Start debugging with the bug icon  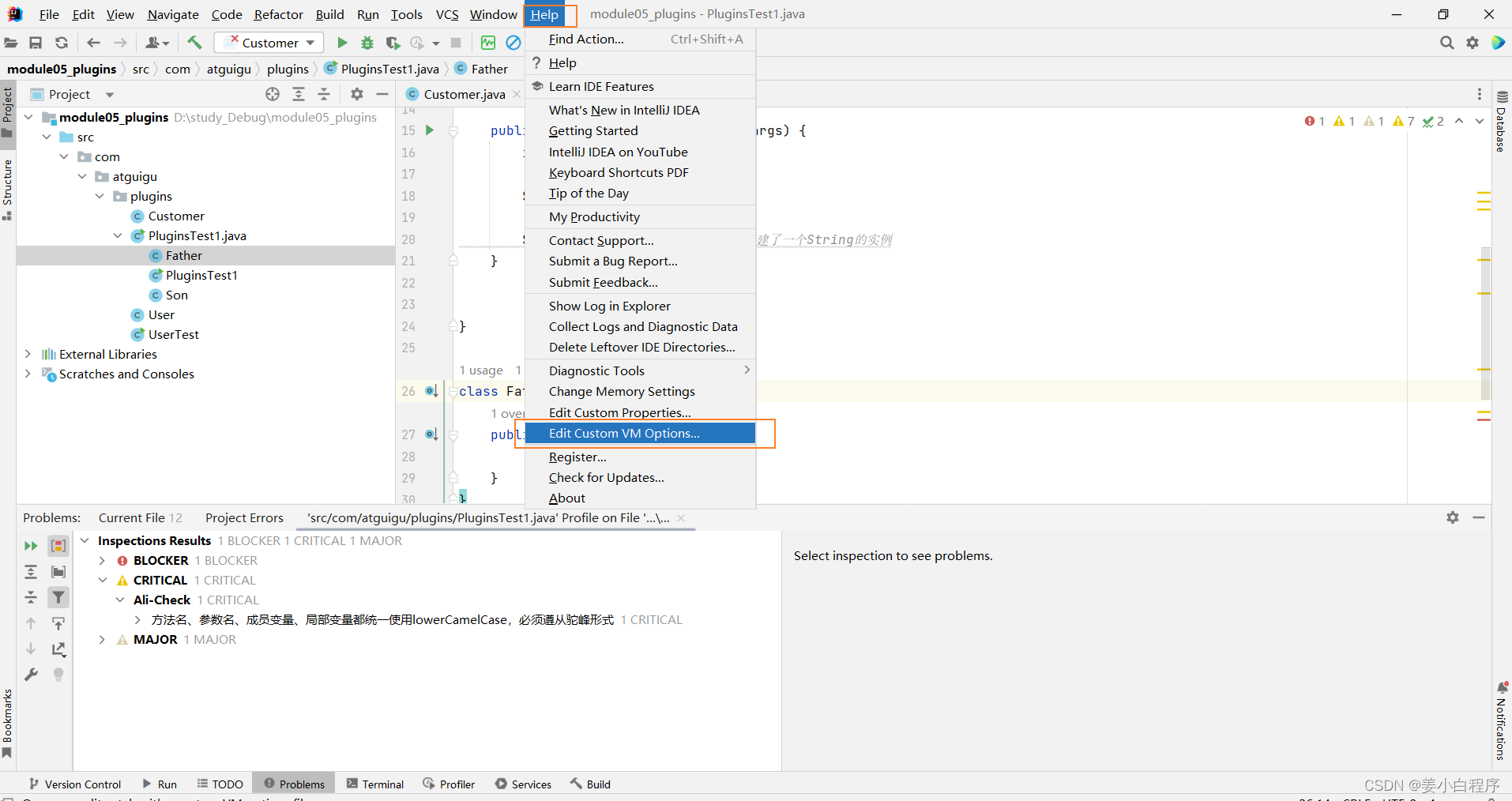(367, 43)
